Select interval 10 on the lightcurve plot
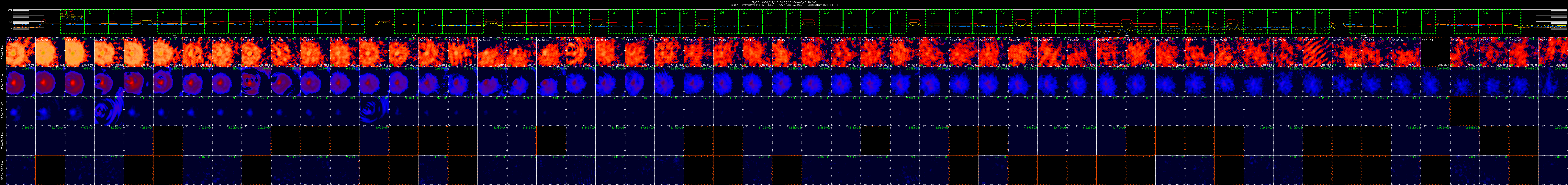 coord(329,21)
